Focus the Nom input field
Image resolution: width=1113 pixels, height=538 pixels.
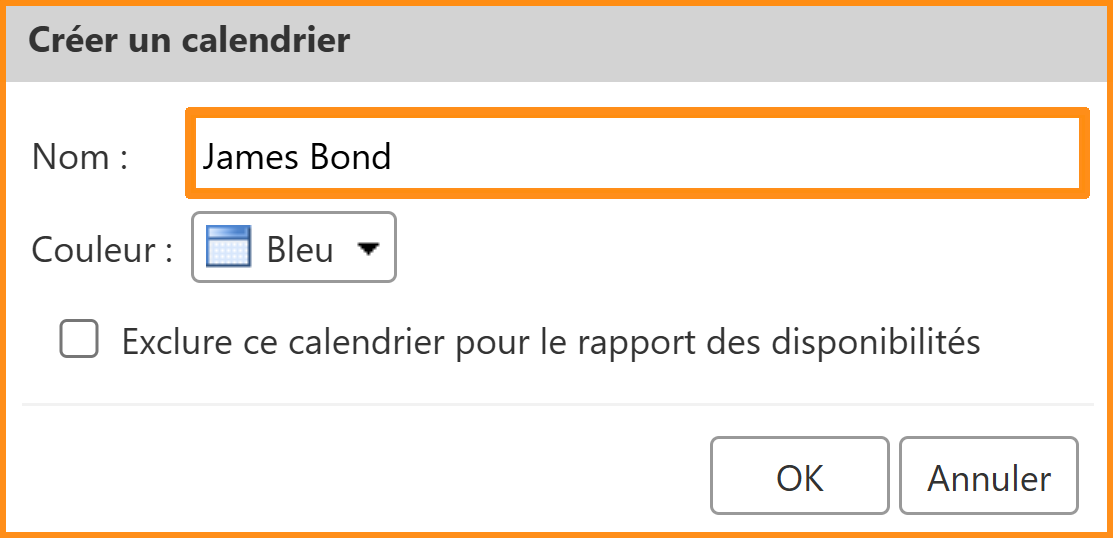[x=632, y=153]
